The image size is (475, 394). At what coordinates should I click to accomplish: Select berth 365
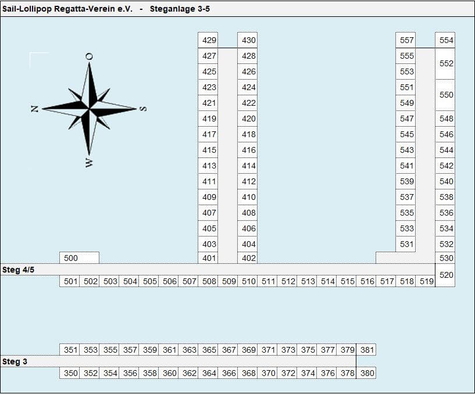tap(208, 350)
